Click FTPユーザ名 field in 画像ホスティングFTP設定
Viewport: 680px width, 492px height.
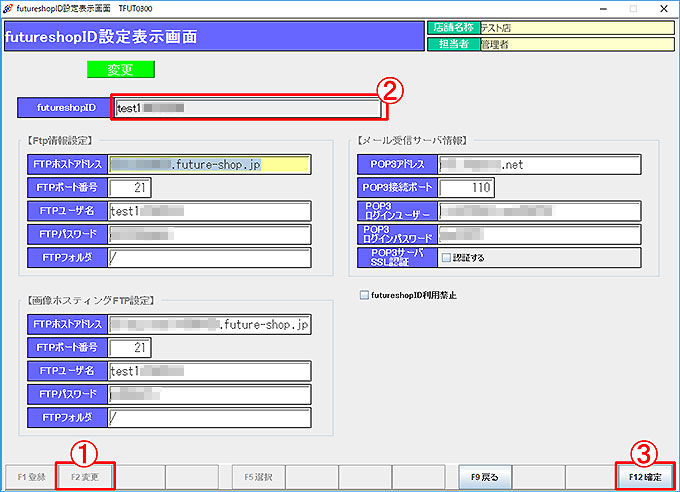209,371
